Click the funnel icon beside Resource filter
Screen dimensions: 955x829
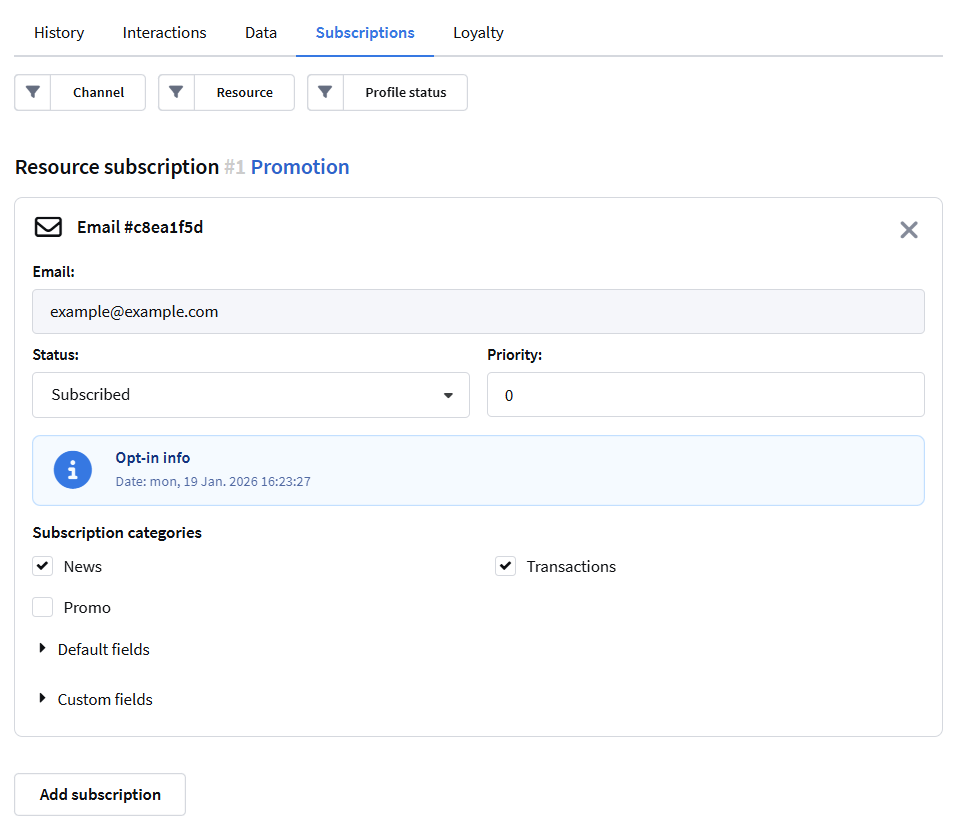pyautogui.click(x=177, y=92)
